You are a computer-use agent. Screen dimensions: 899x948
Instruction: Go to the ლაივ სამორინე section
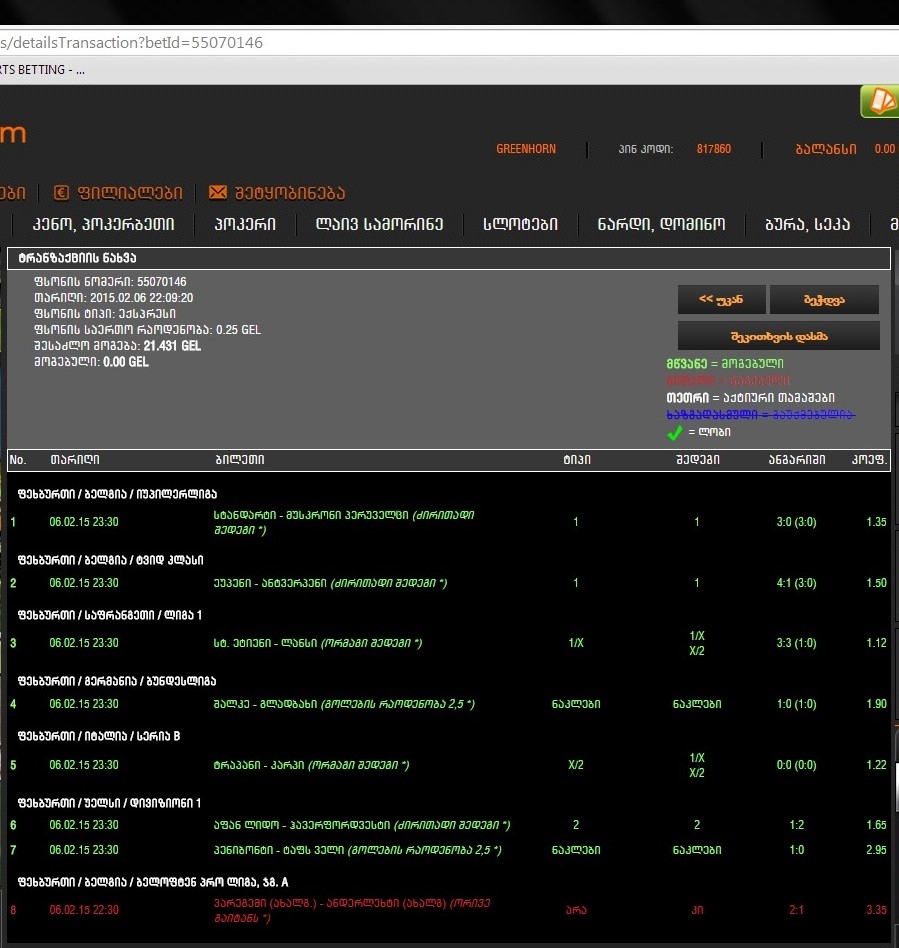(379, 225)
